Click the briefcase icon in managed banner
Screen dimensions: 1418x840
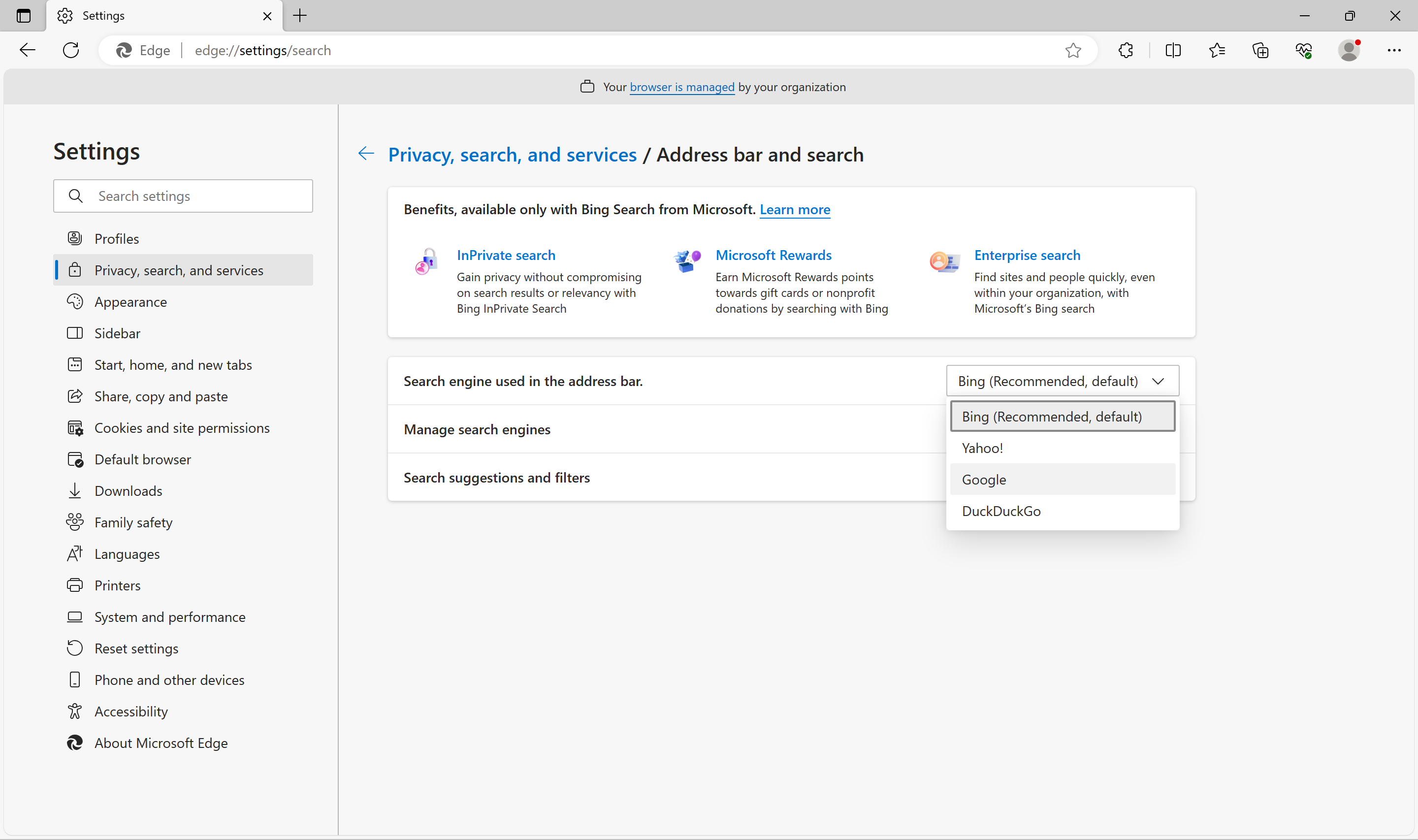(x=587, y=87)
